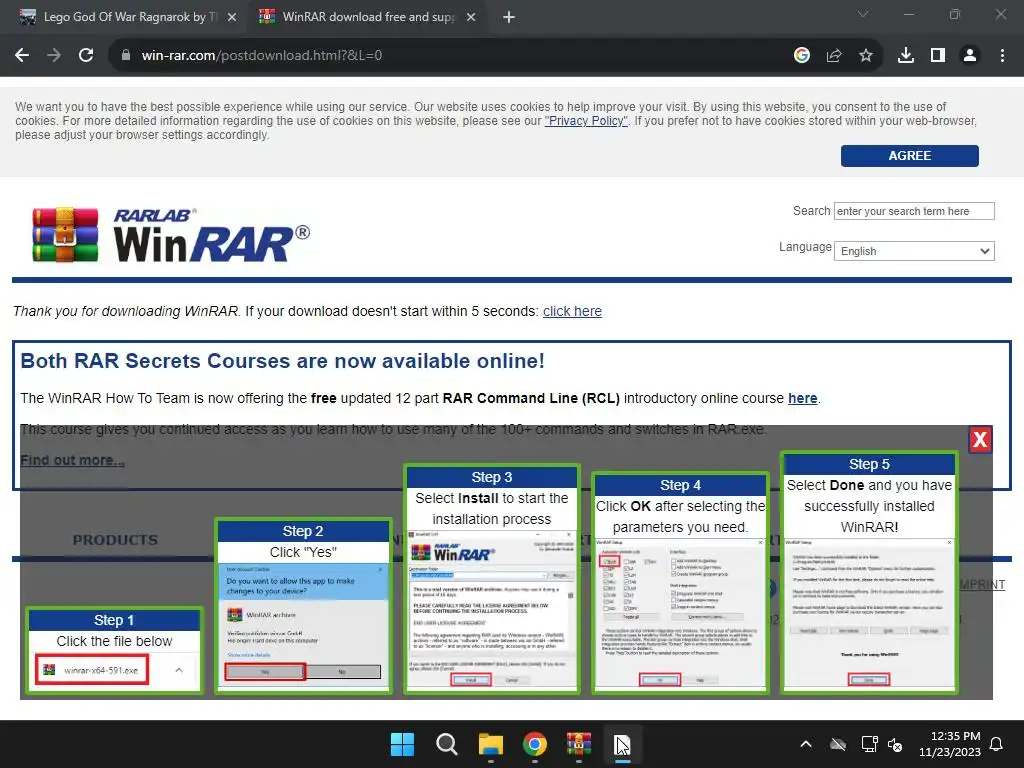Open Chrome three-dot menu
This screenshot has width=1024, height=768.
(x=1002, y=56)
